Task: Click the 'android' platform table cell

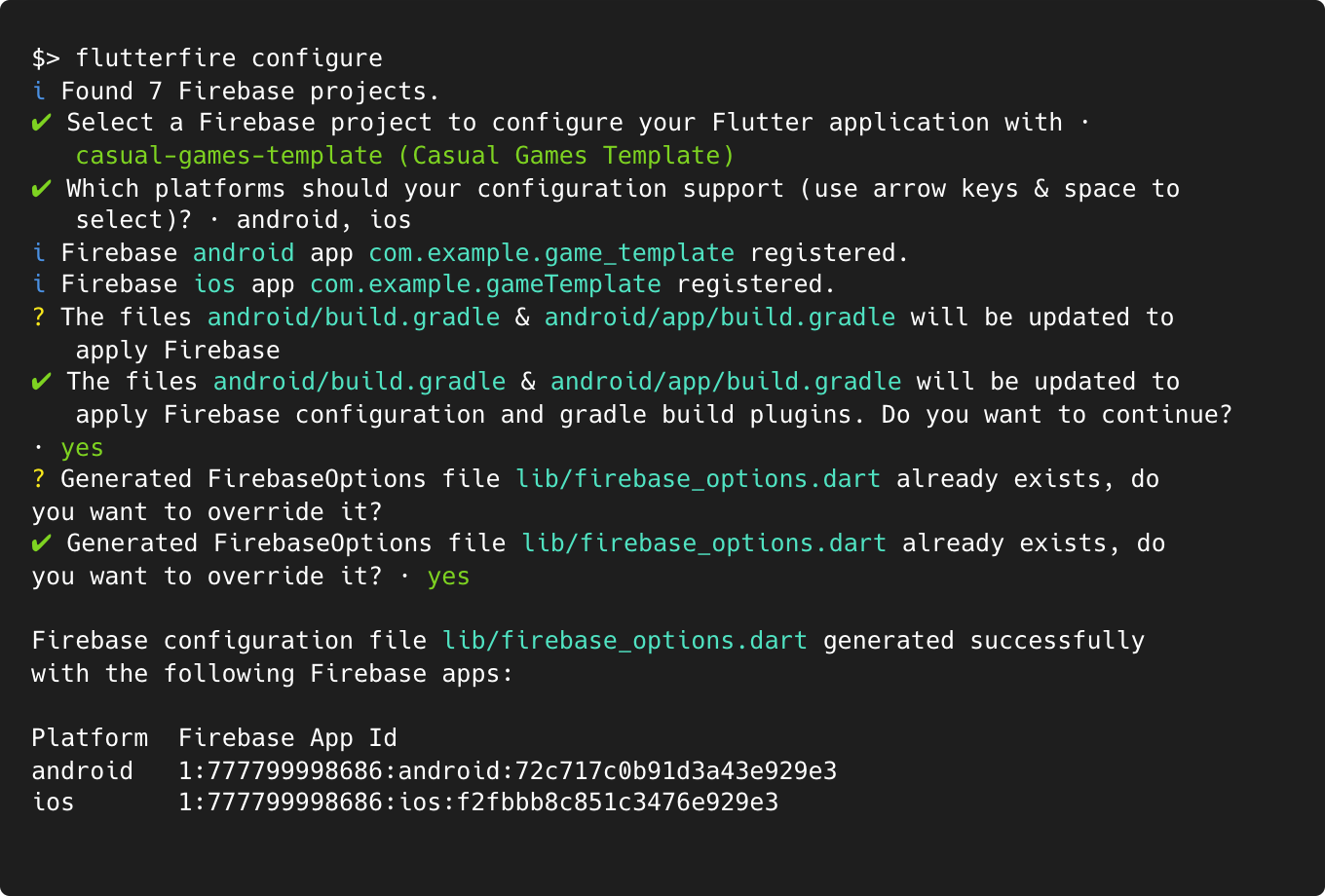Action: 83,770
